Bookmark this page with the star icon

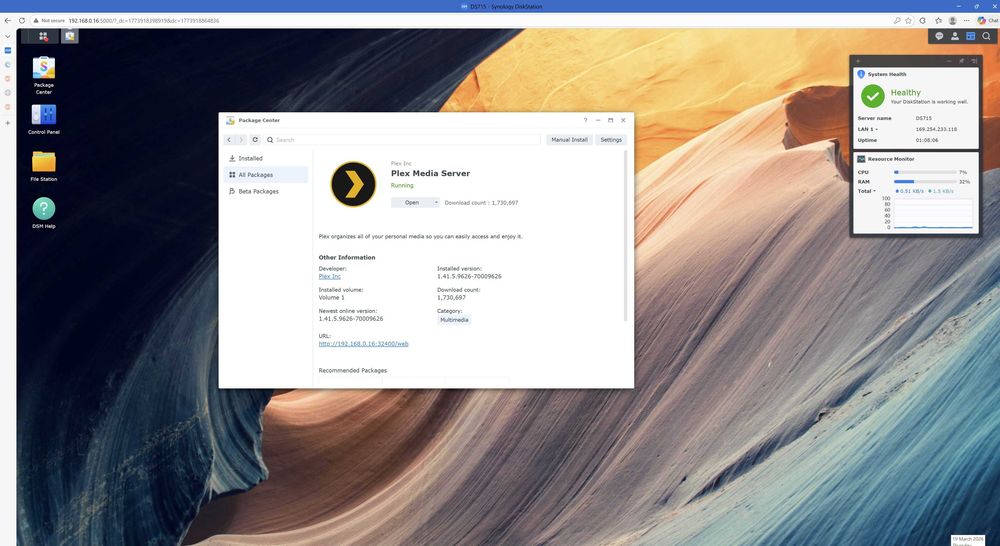(x=908, y=20)
